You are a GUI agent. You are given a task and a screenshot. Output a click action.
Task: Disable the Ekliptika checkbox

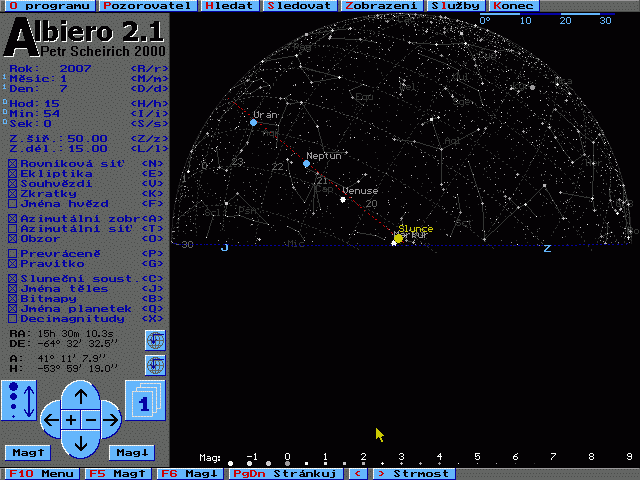click(12, 173)
